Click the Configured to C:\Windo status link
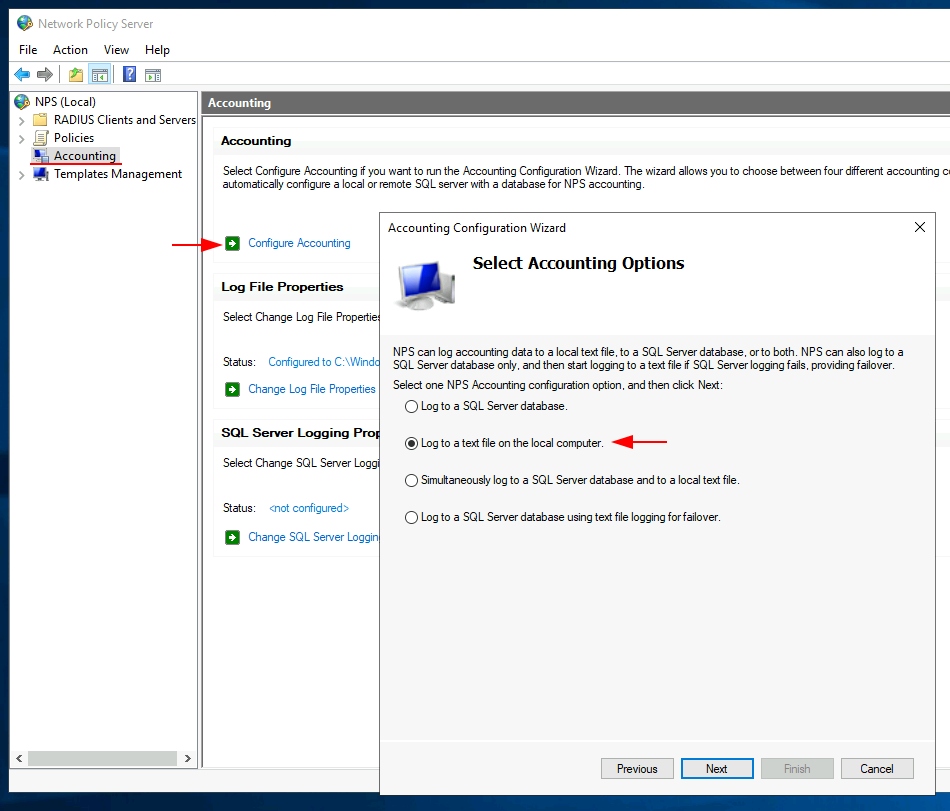 [324, 362]
